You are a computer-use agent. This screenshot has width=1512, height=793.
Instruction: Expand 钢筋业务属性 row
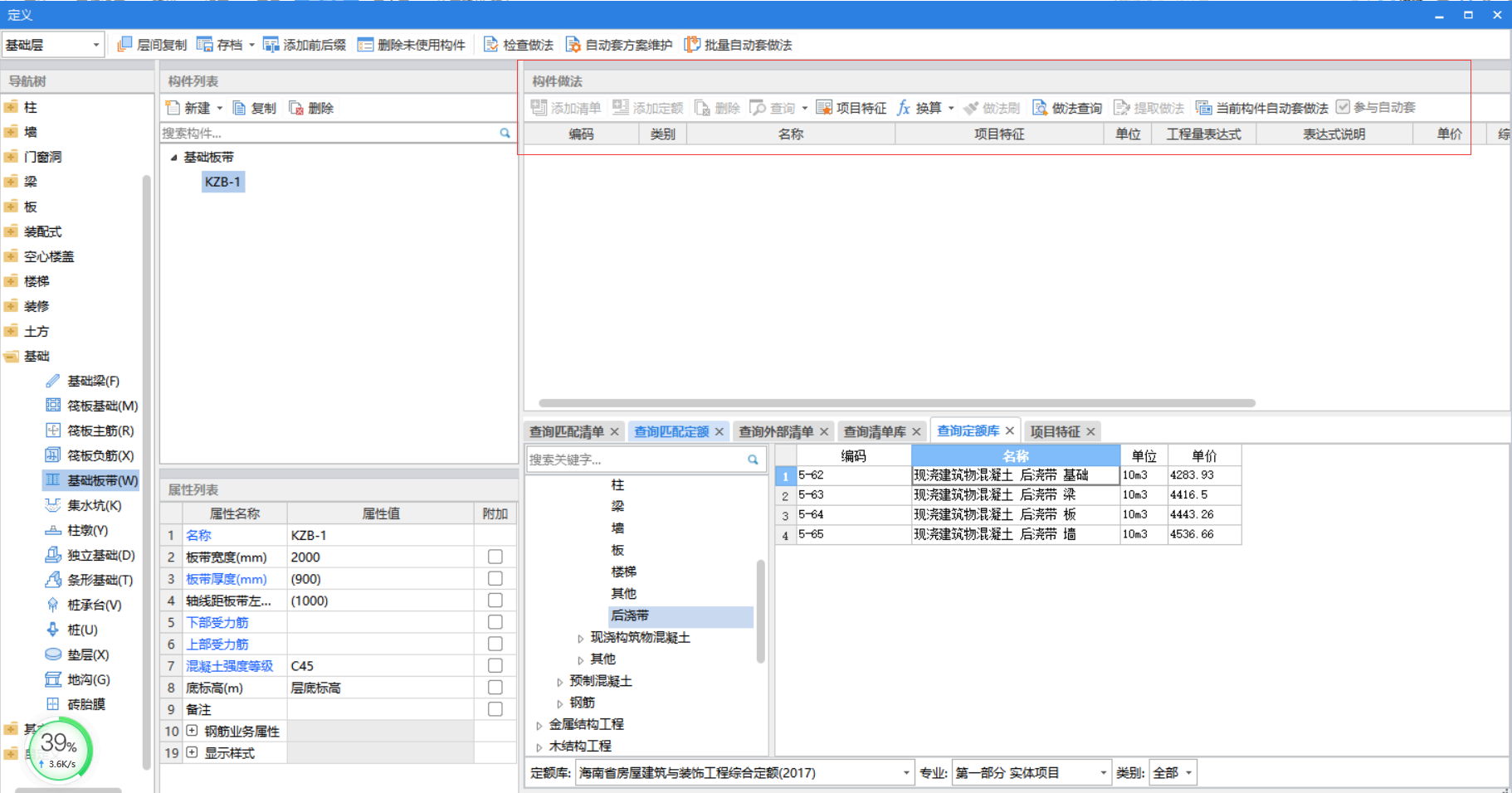point(192,731)
